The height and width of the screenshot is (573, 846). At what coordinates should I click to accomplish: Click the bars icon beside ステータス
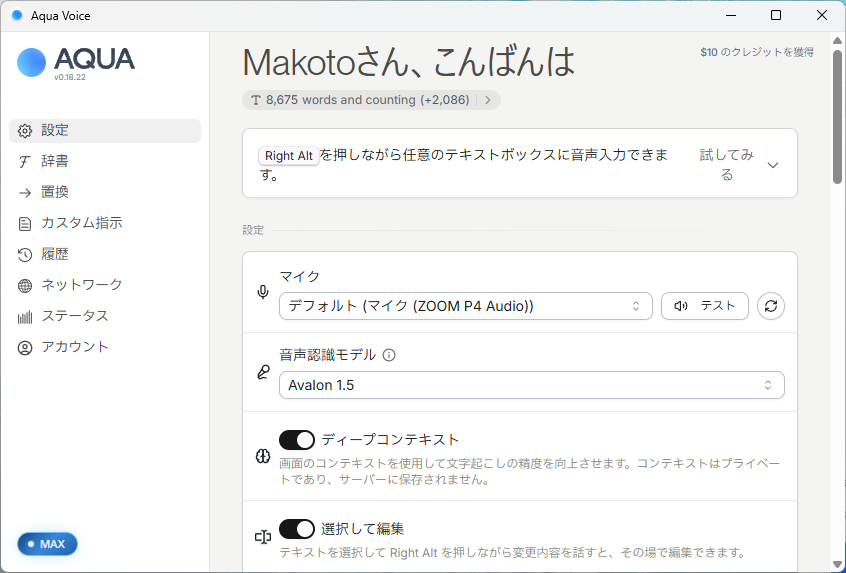point(25,317)
